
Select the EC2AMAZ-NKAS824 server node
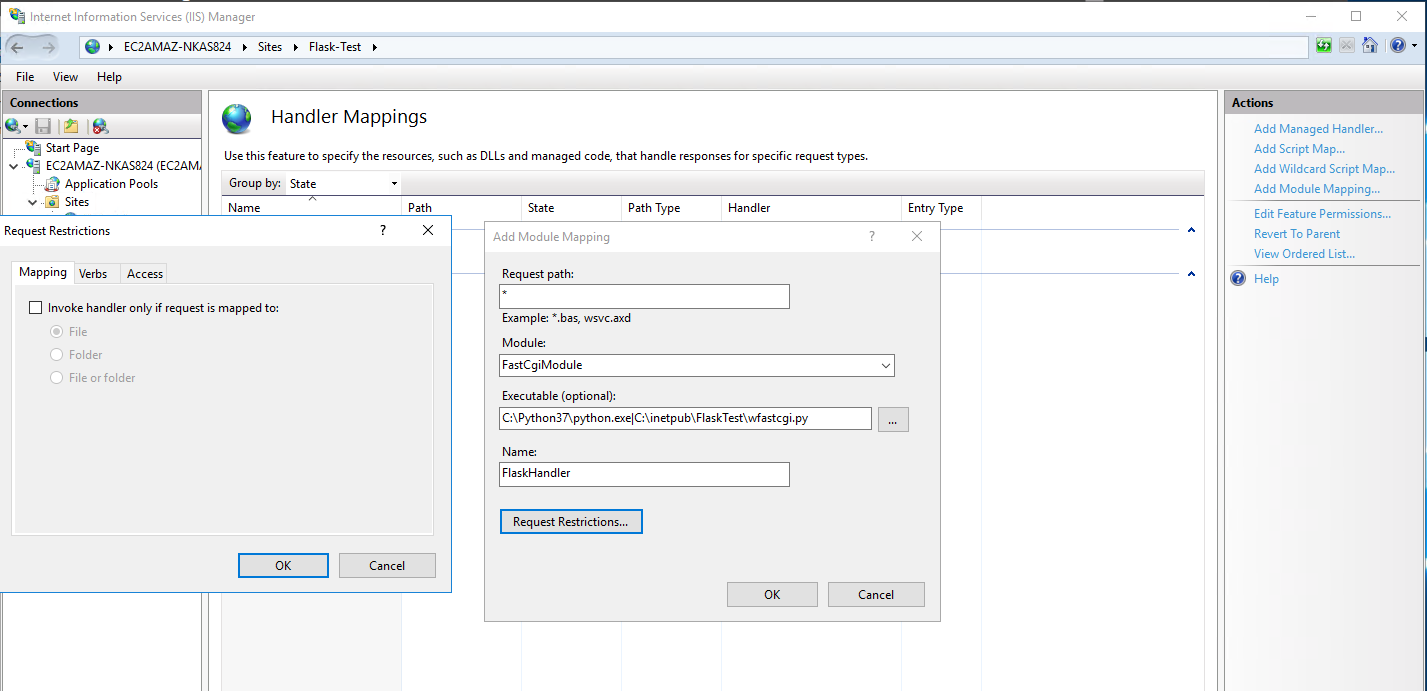coord(123,166)
